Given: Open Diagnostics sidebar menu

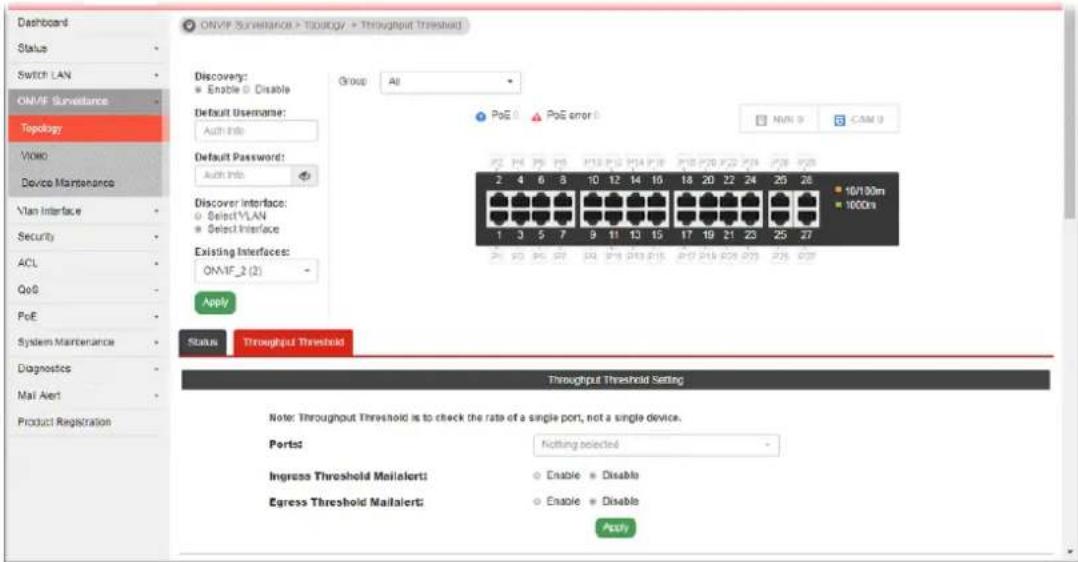Looking at the screenshot, I should [x=86, y=369].
